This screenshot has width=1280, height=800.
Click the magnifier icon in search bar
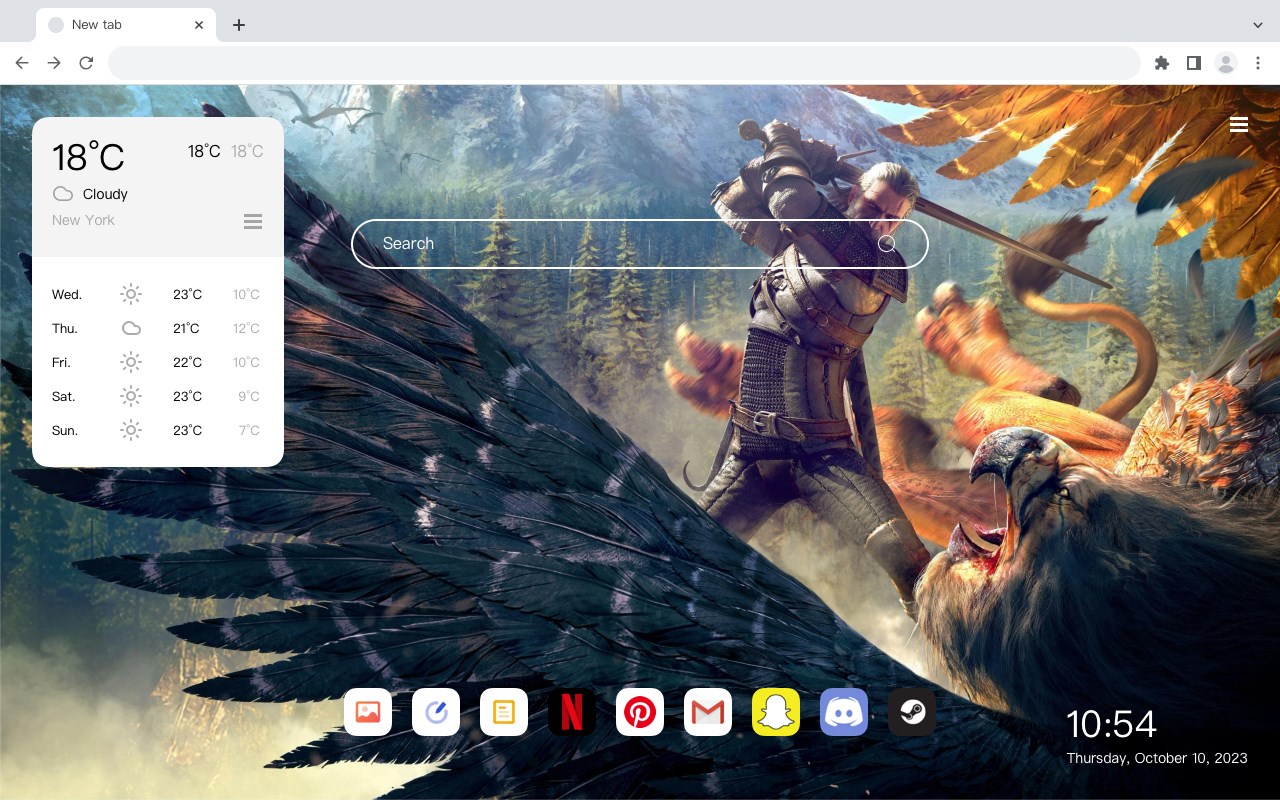click(x=887, y=244)
